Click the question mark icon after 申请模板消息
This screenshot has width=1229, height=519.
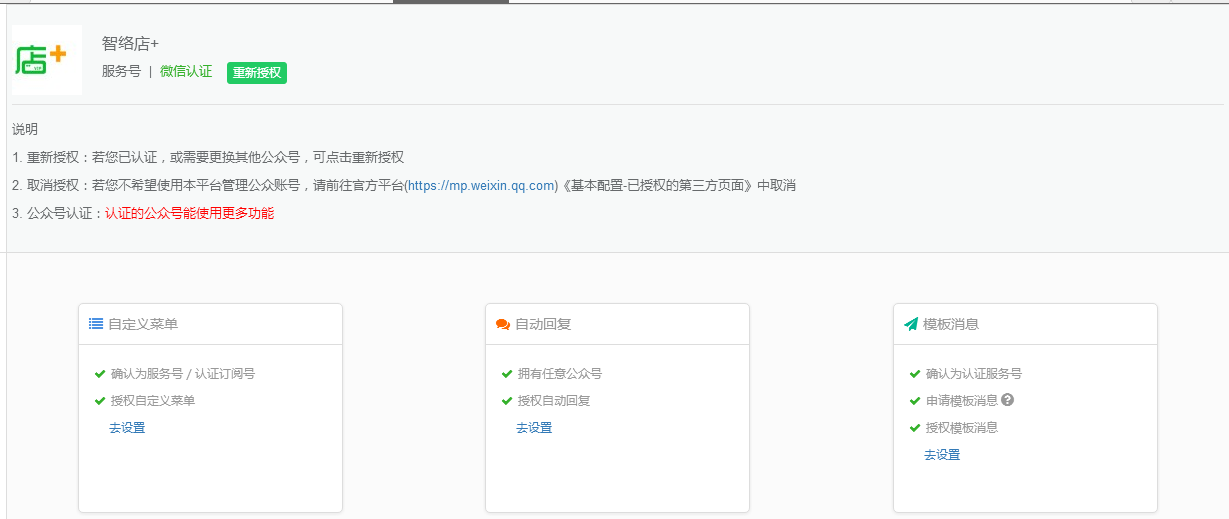tap(1008, 400)
